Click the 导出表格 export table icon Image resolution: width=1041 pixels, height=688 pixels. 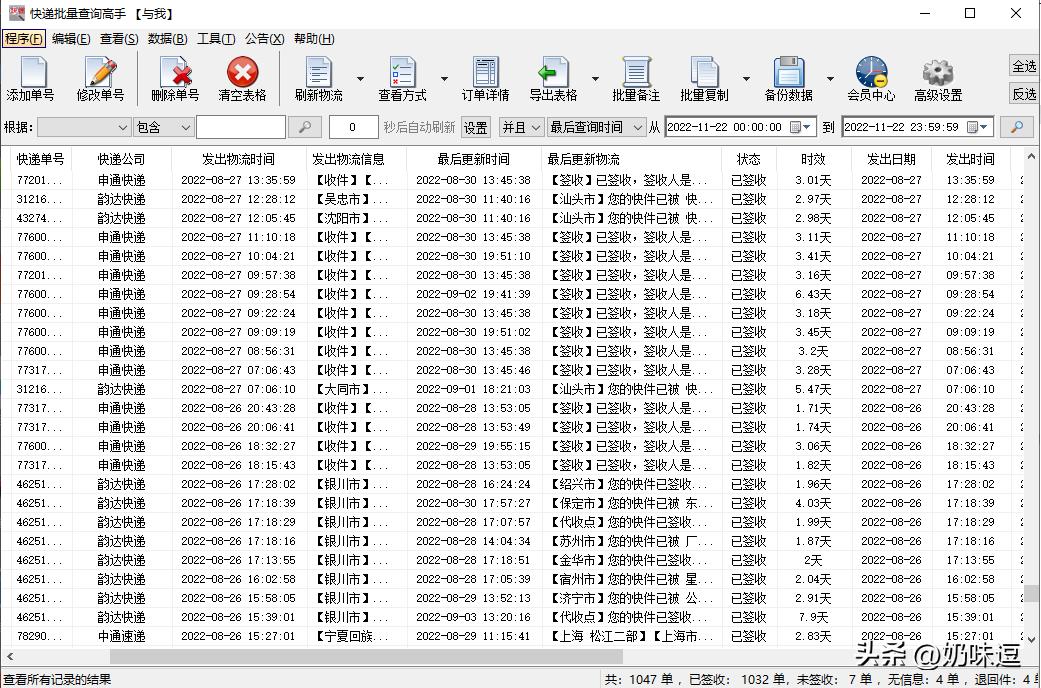pyautogui.click(x=556, y=75)
